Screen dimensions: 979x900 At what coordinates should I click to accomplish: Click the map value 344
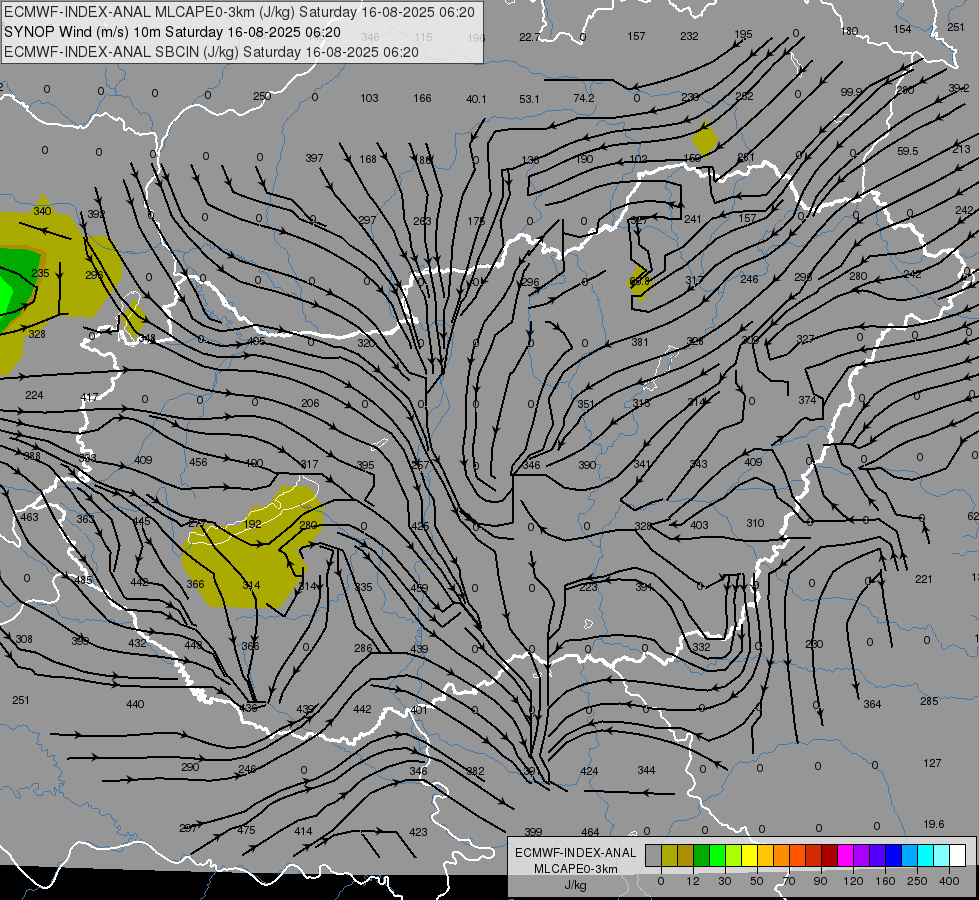pyautogui.click(x=646, y=770)
